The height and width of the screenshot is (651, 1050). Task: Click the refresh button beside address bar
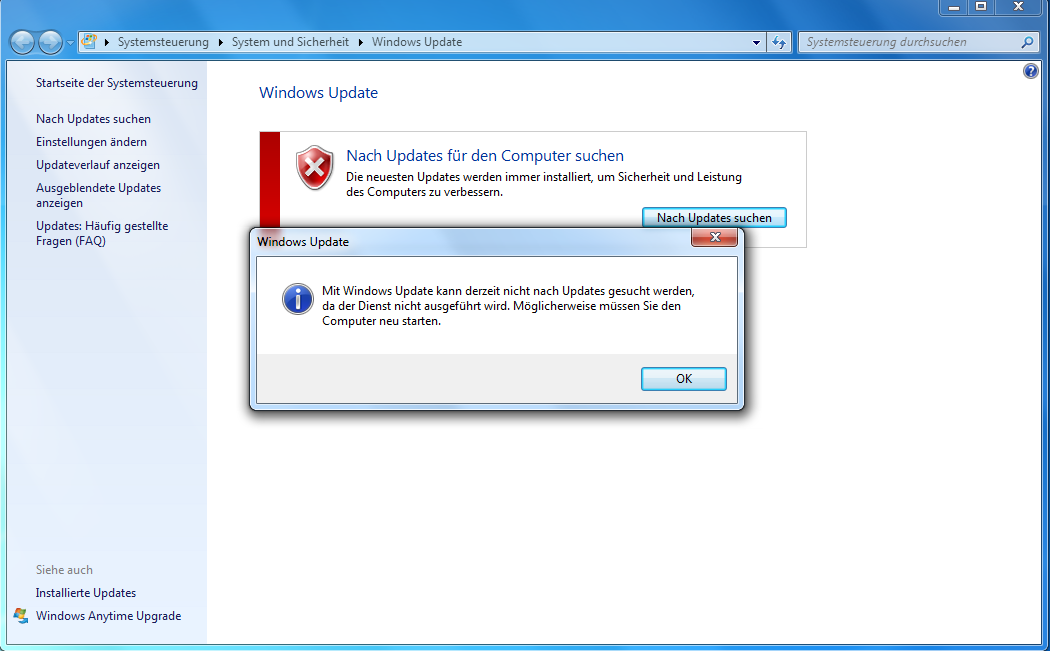(779, 42)
